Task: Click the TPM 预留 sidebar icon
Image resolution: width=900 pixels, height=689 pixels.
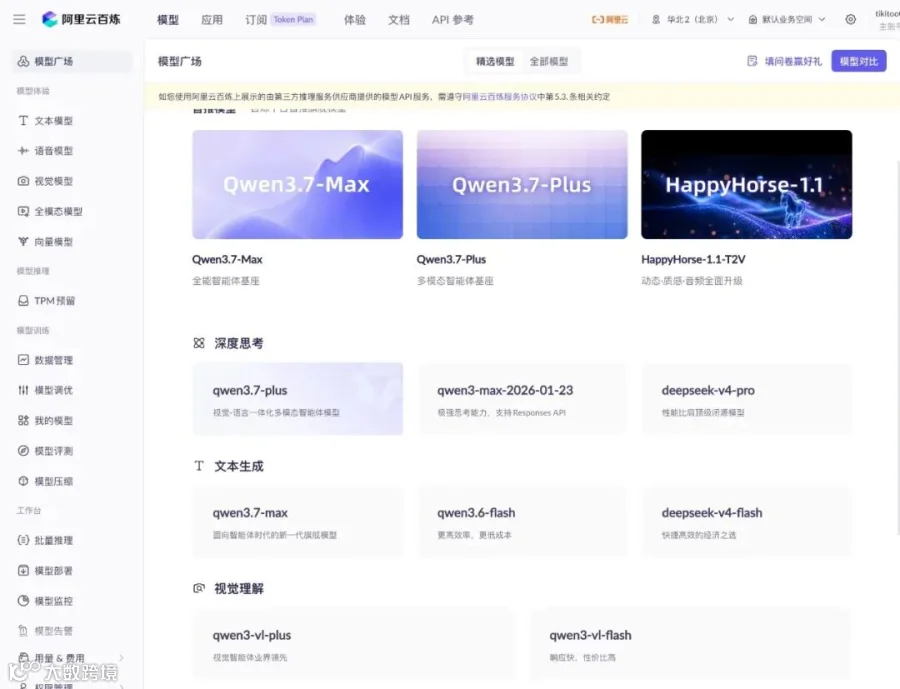Action: tap(23, 301)
